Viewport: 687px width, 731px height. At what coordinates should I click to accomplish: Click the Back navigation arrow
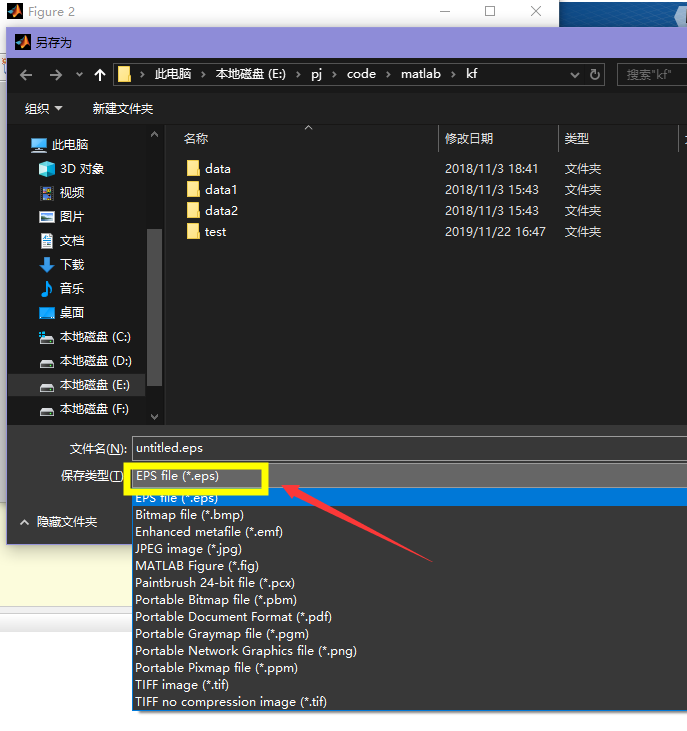[26, 75]
